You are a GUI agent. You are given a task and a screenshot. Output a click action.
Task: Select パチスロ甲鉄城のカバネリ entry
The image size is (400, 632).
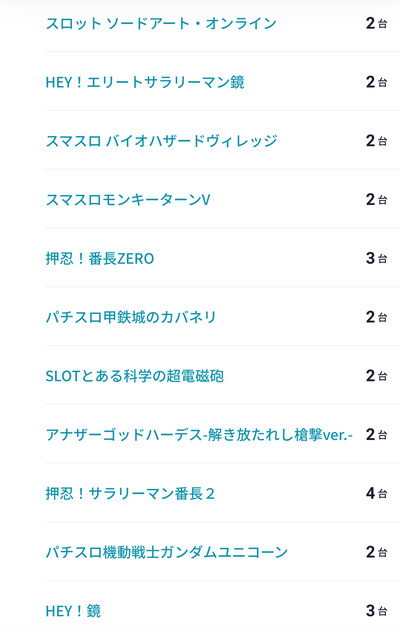(x=131, y=317)
